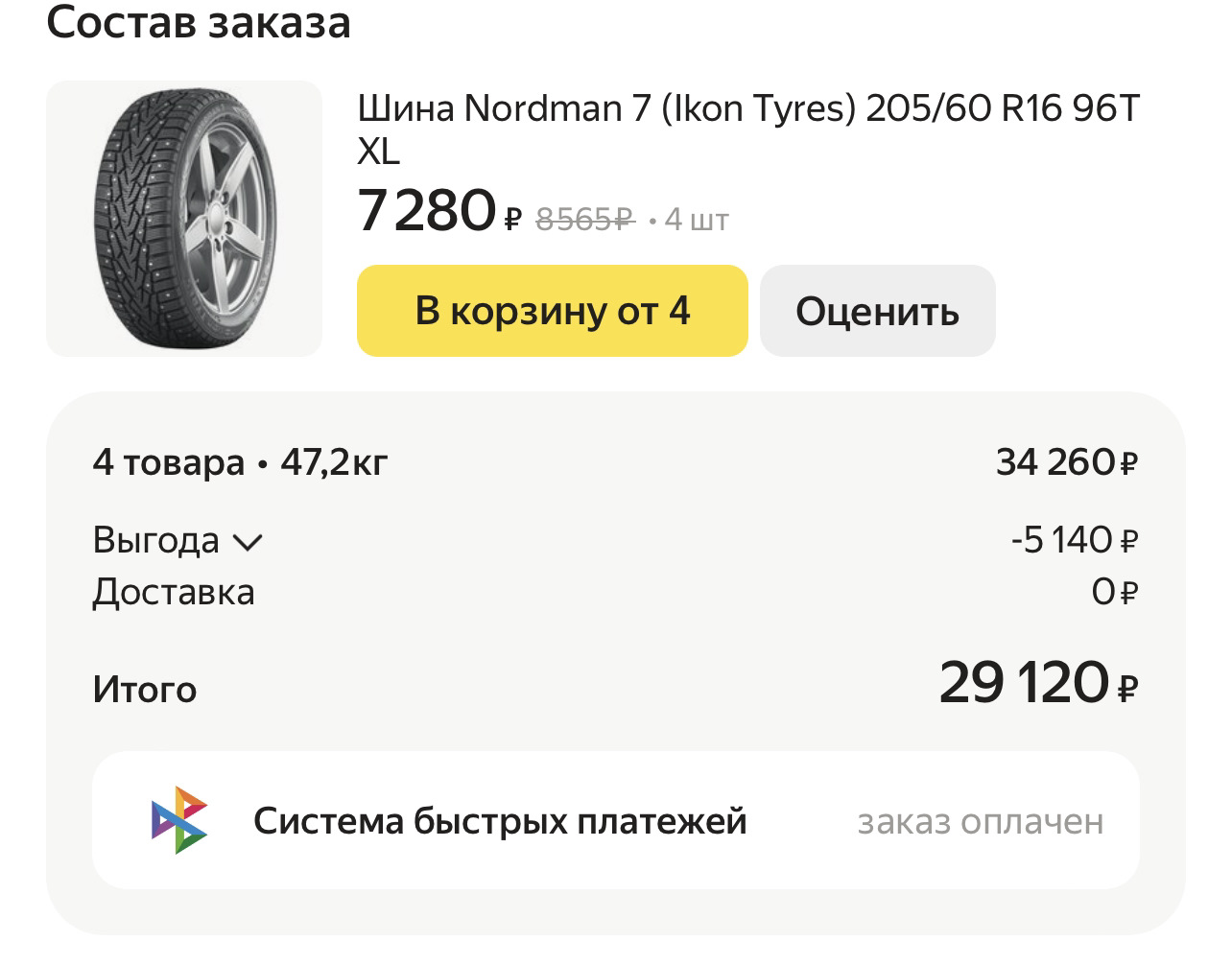Viewport: 1232px width, 965px height.
Task: Click the заказ оплачен status text
Action: click(x=980, y=822)
